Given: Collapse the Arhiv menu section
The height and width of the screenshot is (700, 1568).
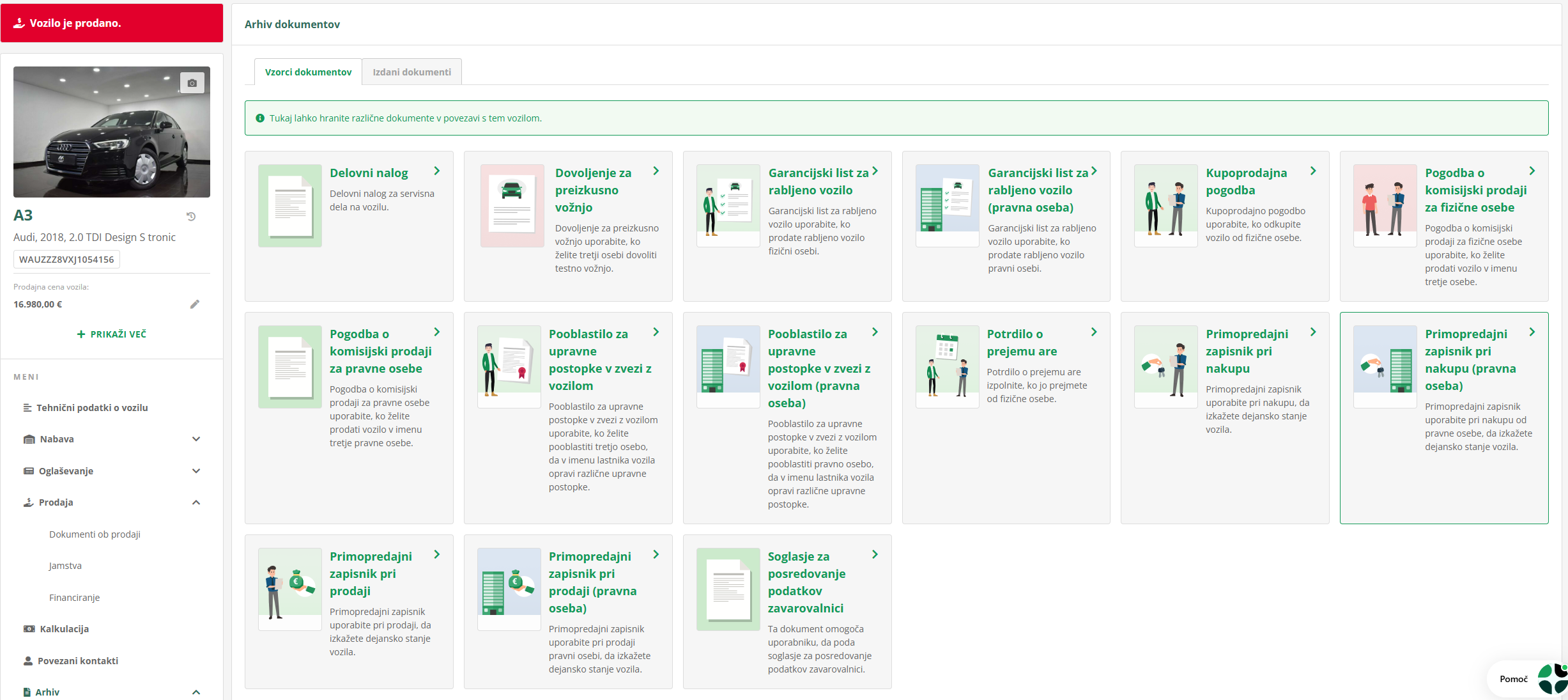Looking at the screenshot, I should [196, 692].
